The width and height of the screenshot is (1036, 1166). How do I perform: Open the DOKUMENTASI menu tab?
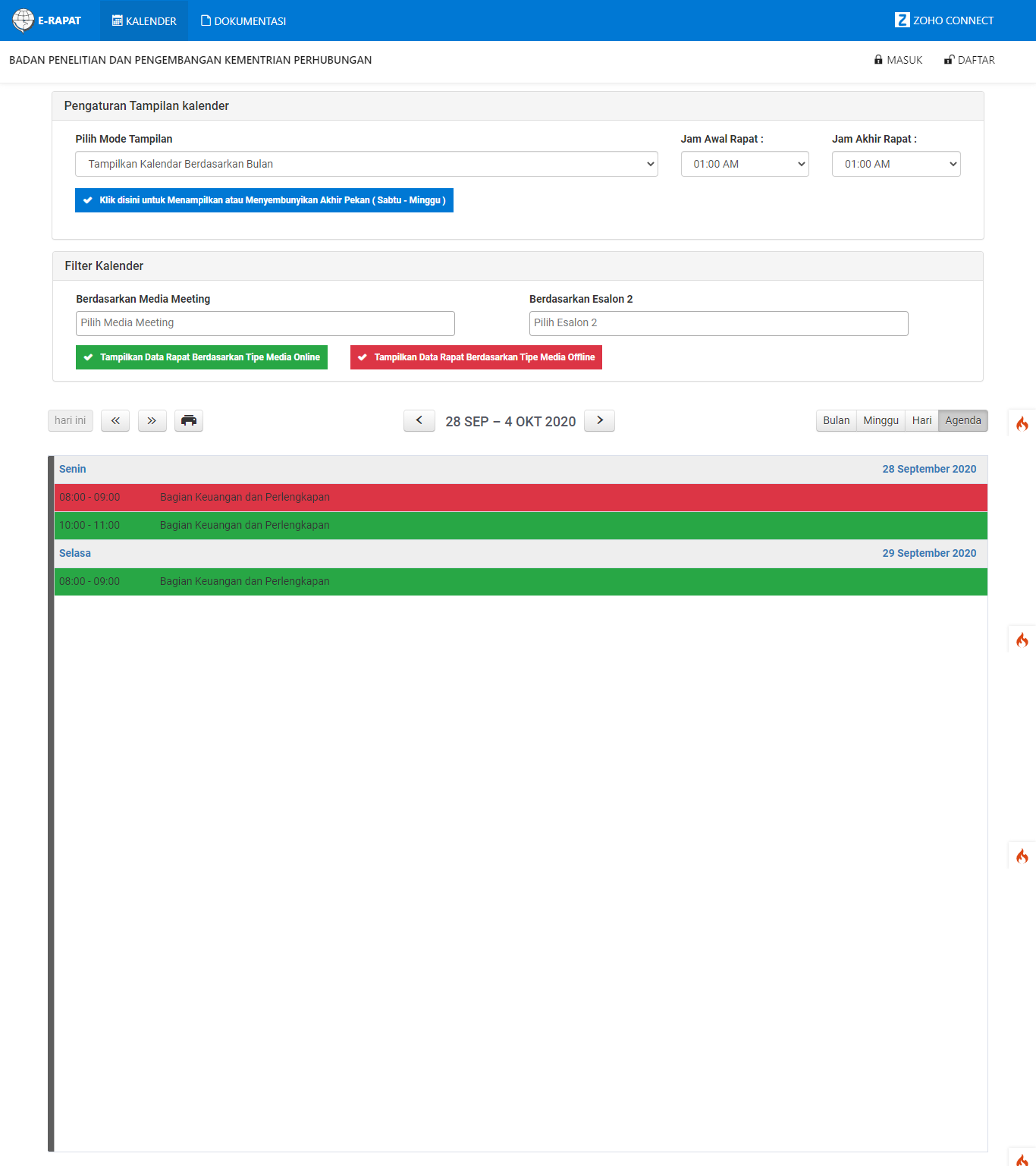[243, 21]
